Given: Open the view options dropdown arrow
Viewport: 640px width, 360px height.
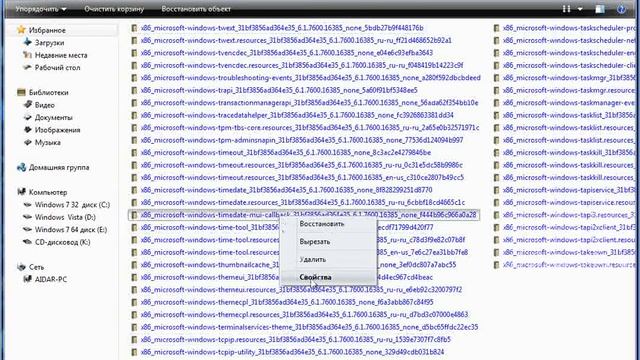Looking at the screenshot, I should click(580, 9).
